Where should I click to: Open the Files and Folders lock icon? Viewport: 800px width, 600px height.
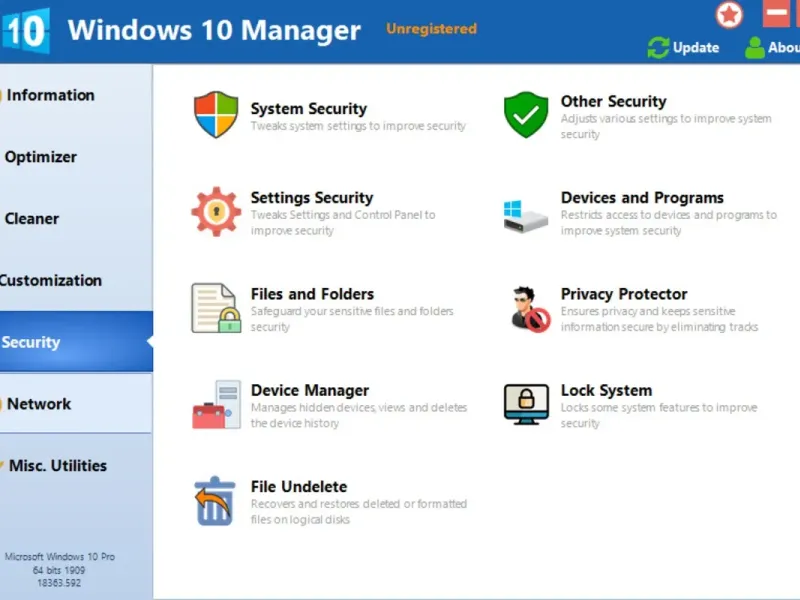pyautogui.click(x=216, y=308)
